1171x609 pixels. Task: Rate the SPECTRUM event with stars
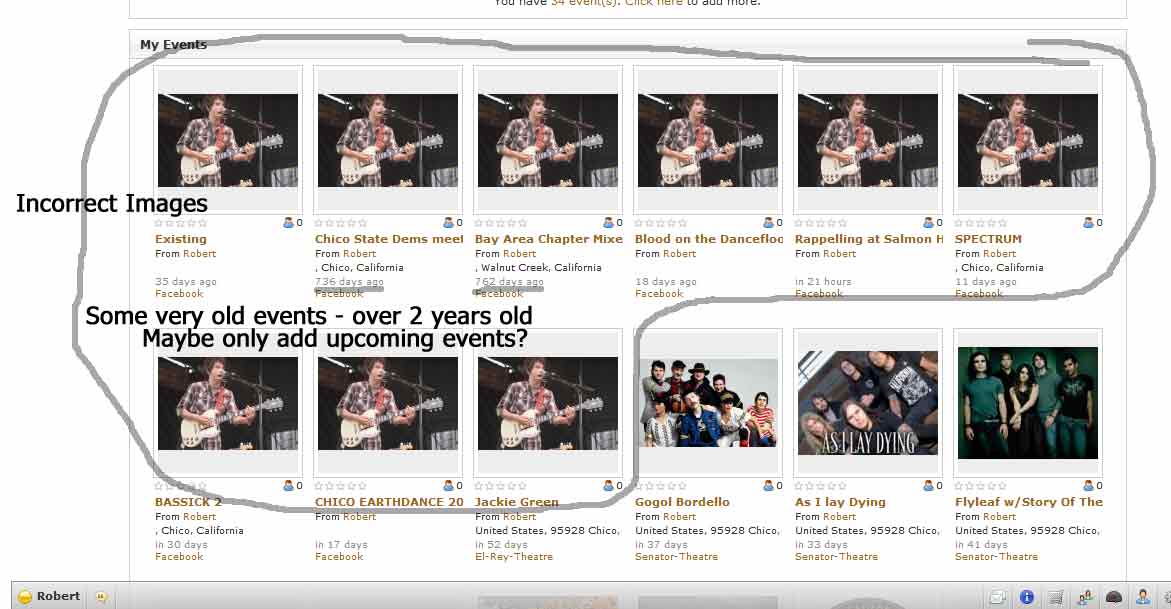pos(981,223)
